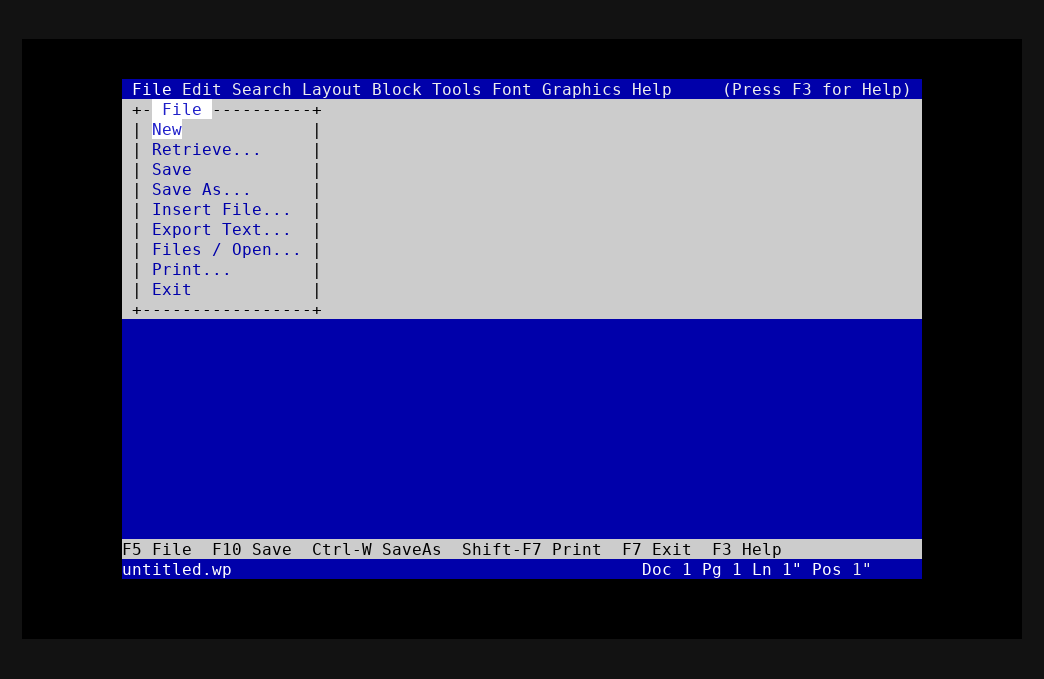Click F10 Save shortcut in bottom bar
This screenshot has height=679, width=1044.
[252, 549]
